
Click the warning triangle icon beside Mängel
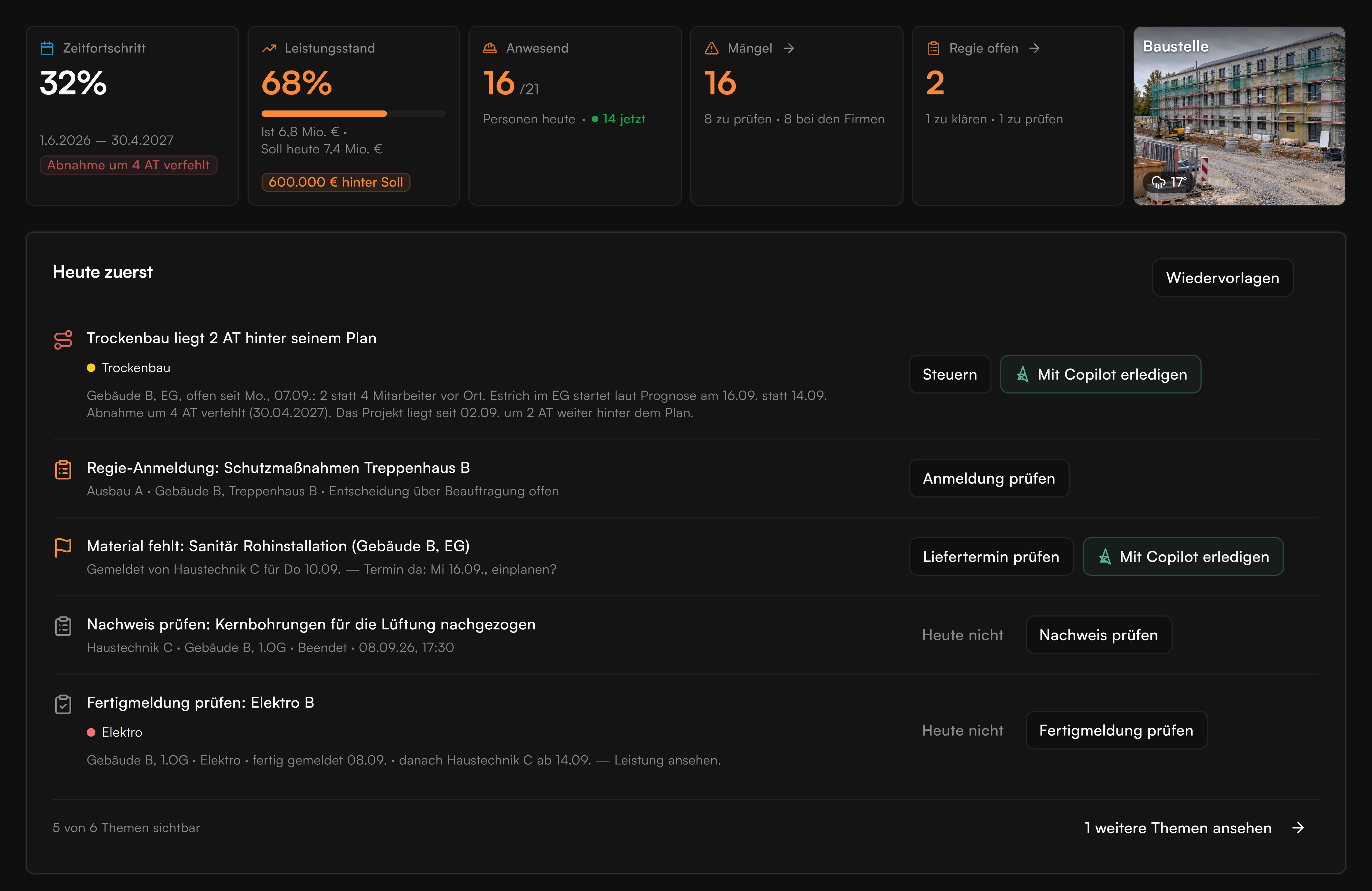point(711,48)
